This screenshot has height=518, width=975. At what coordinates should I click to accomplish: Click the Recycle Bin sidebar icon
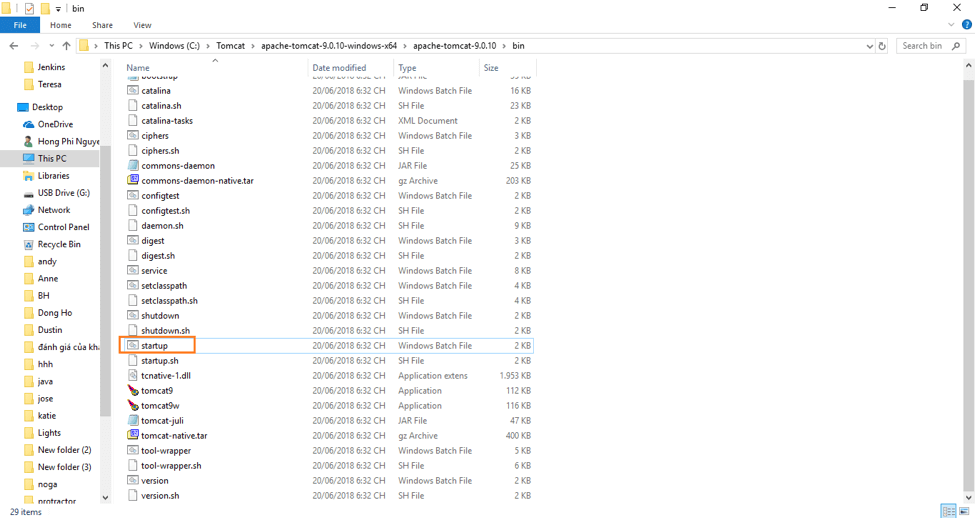(x=28, y=244)
